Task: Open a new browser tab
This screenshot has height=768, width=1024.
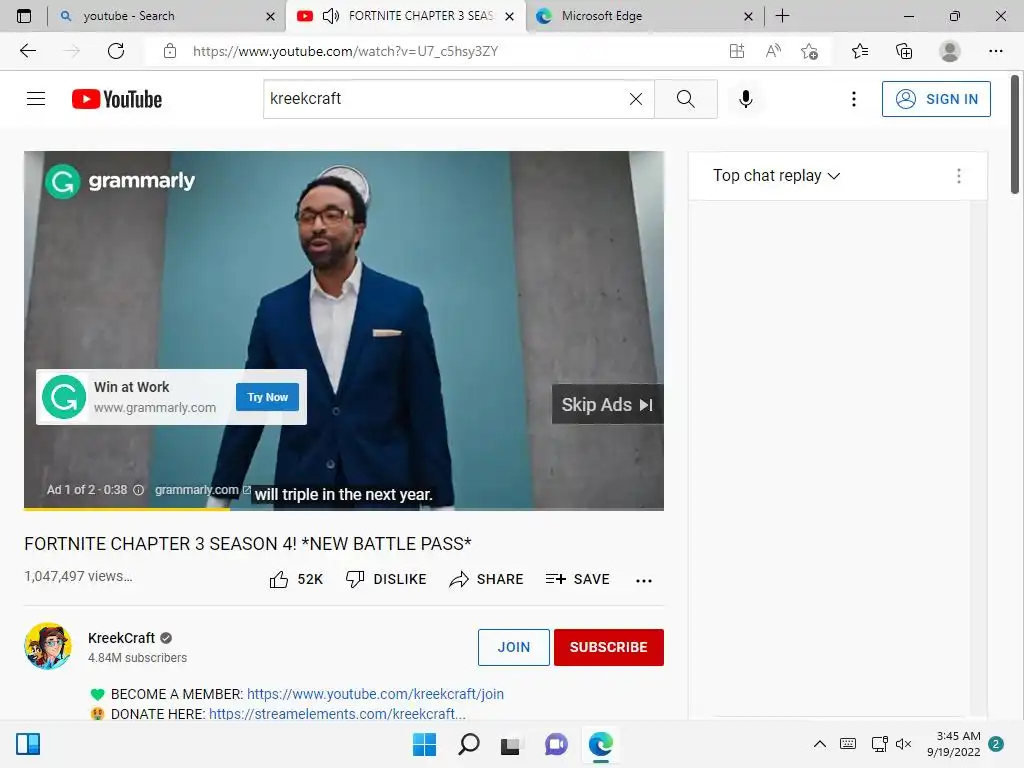Action: [782, 16]
